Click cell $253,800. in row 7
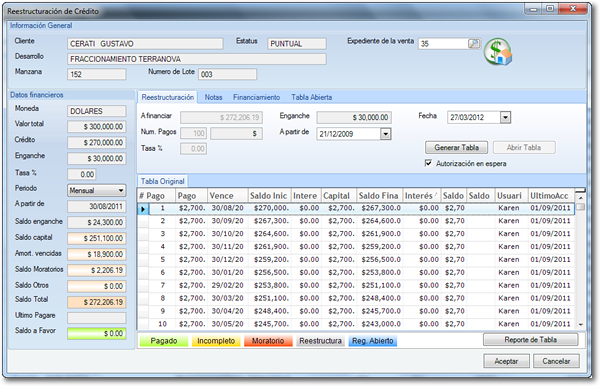 tap(271, 285)
